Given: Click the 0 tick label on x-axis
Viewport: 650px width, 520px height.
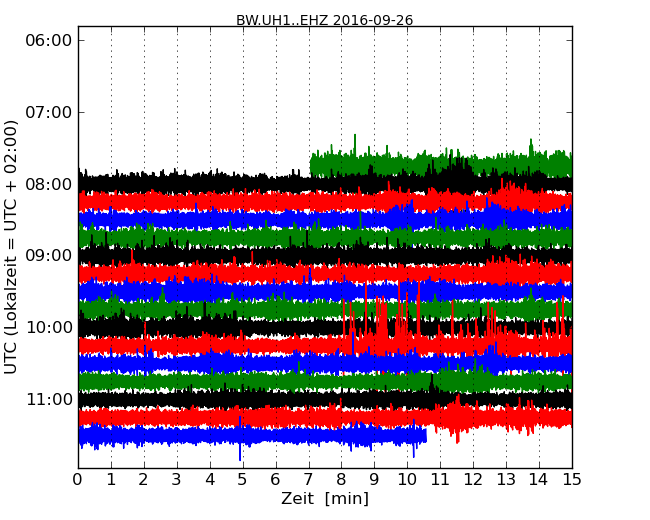Looking at the screenshot, I should (78, 479).
